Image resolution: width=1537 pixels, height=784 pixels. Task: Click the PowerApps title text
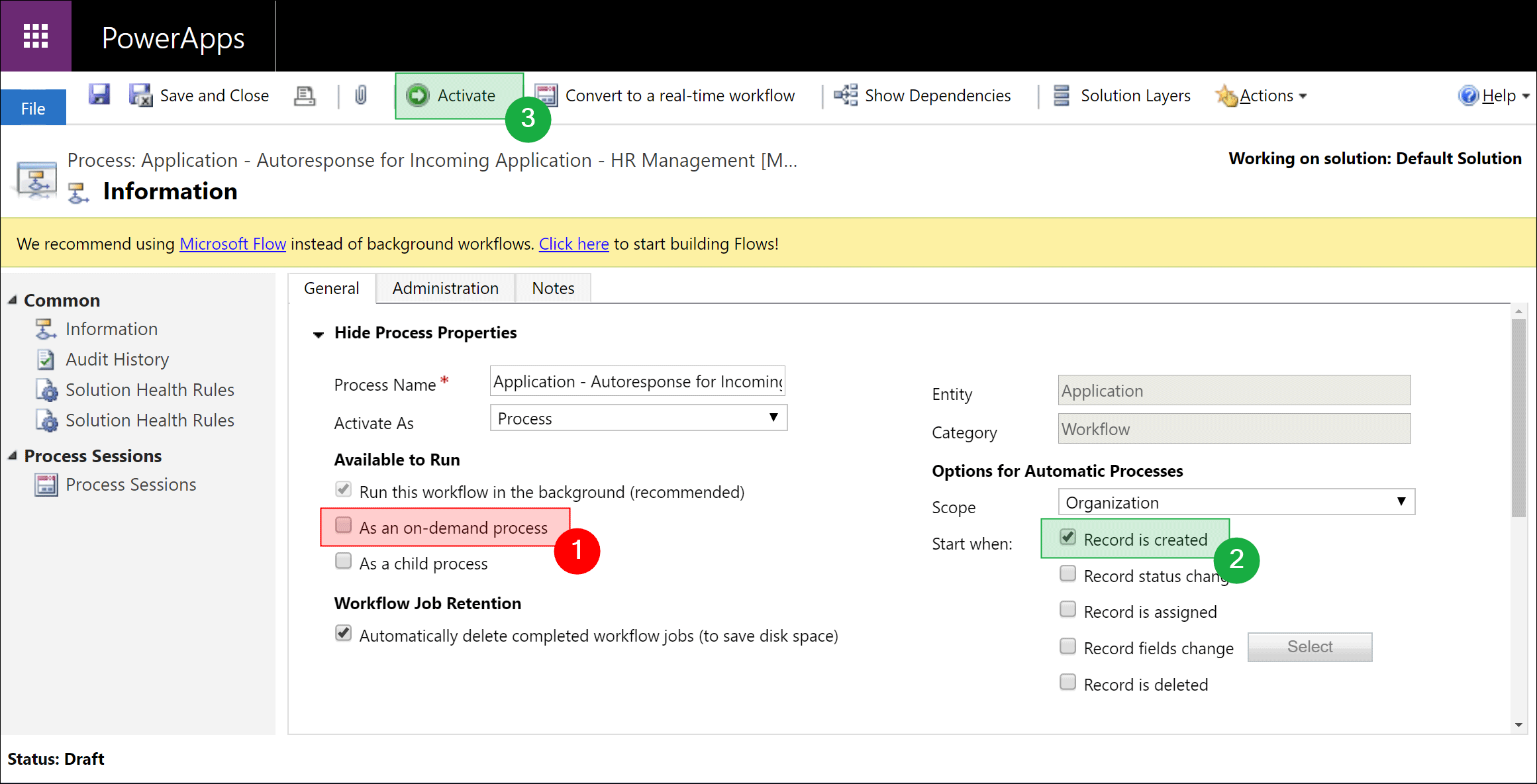pos(174,38)
